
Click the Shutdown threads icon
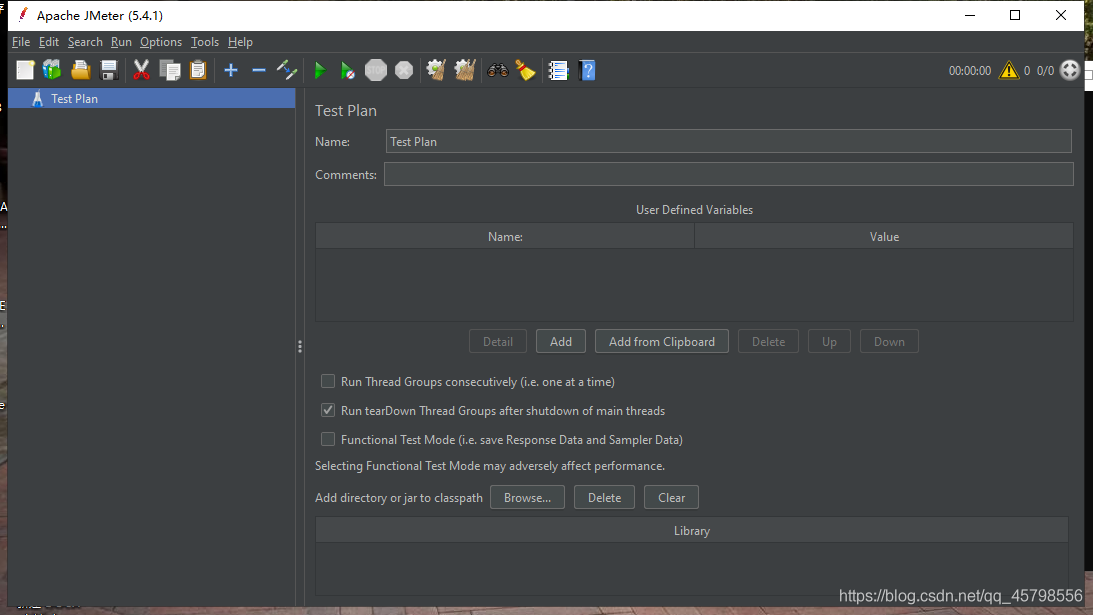coord(404,70)
